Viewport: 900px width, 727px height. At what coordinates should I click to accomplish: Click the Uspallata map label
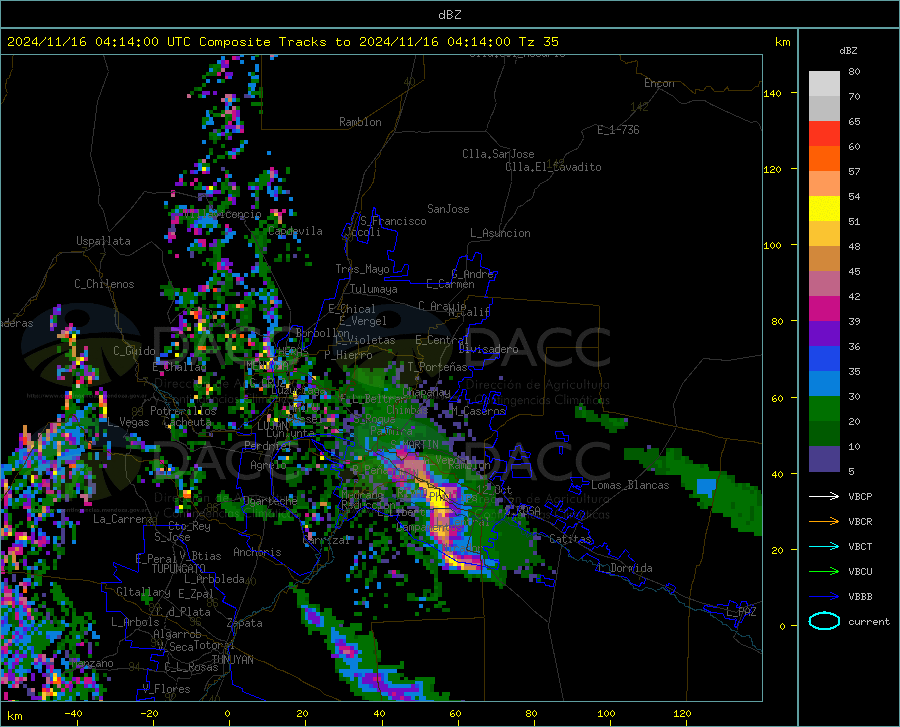(x=103, y=241)
